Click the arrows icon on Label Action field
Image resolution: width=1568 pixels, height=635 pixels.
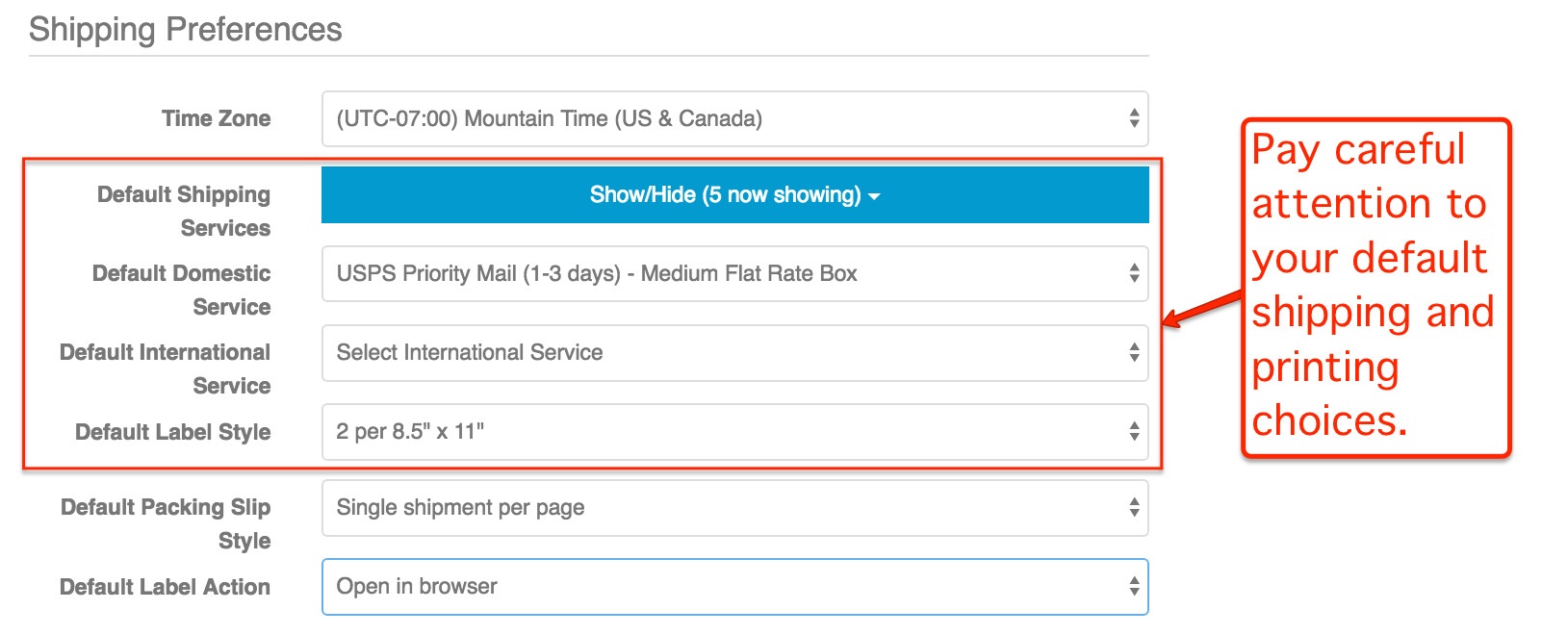pos(1134,587)
